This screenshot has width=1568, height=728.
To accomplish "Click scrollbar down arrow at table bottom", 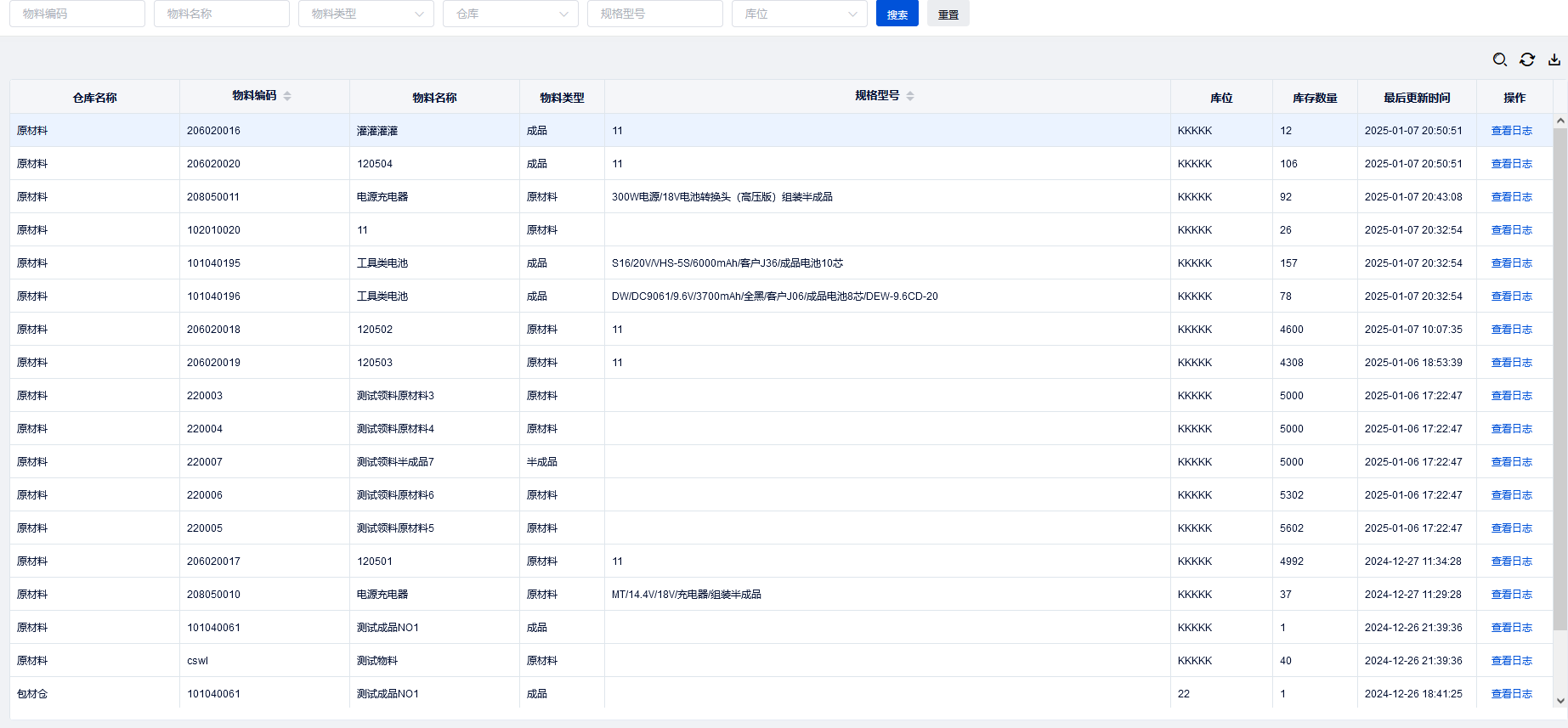I will pos(1560,701).
